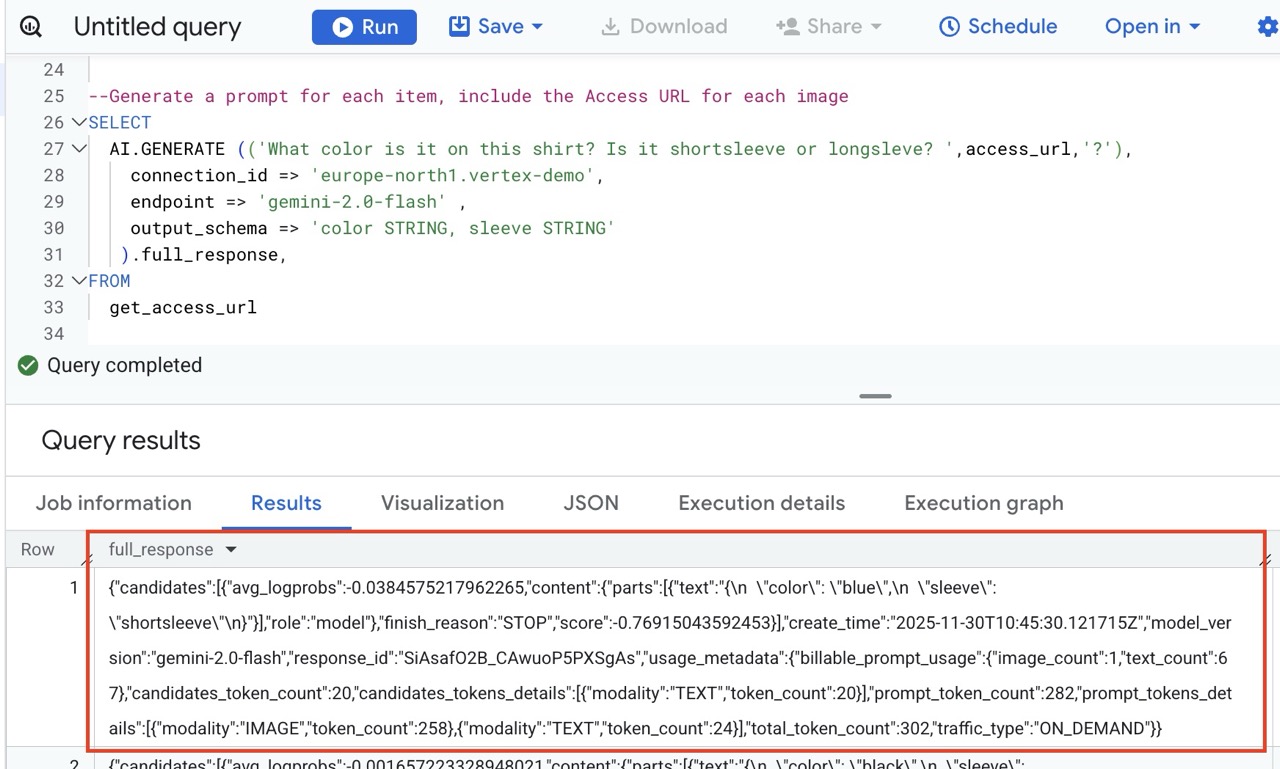The image size is (1280, 769).
Task: Collapse the FROM clause at line 32
Action: pyautogui.click(x=79, y=281)
